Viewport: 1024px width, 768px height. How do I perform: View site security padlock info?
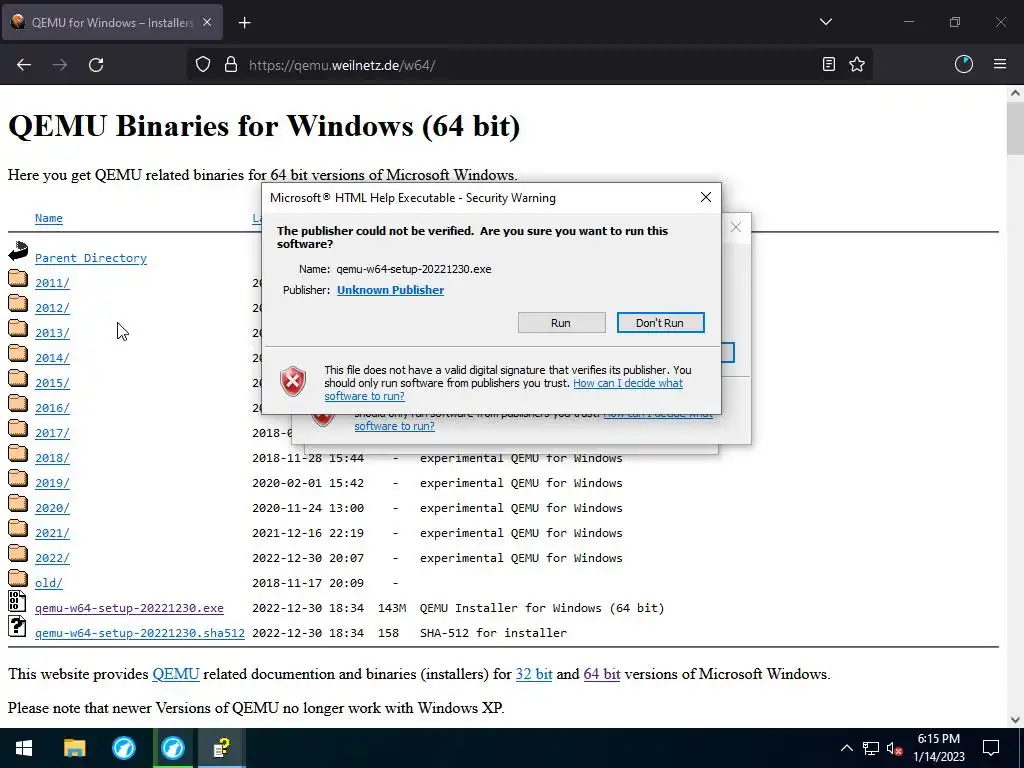point(231,64)
